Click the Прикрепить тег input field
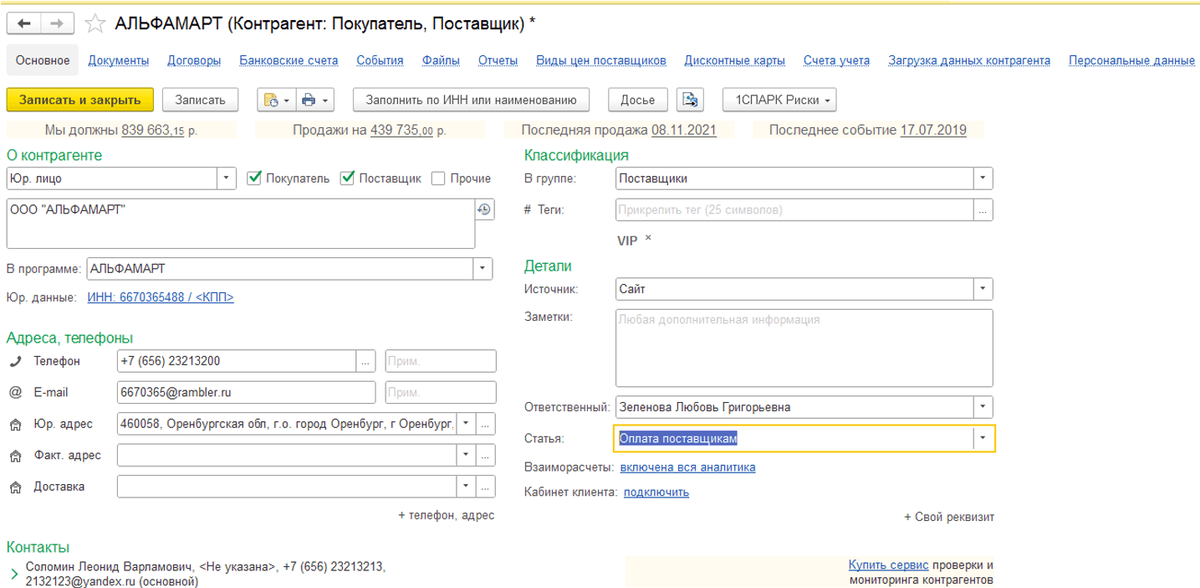Image resolution: width=1200 pixels, height=588 pixels. [x=795, y=210]
